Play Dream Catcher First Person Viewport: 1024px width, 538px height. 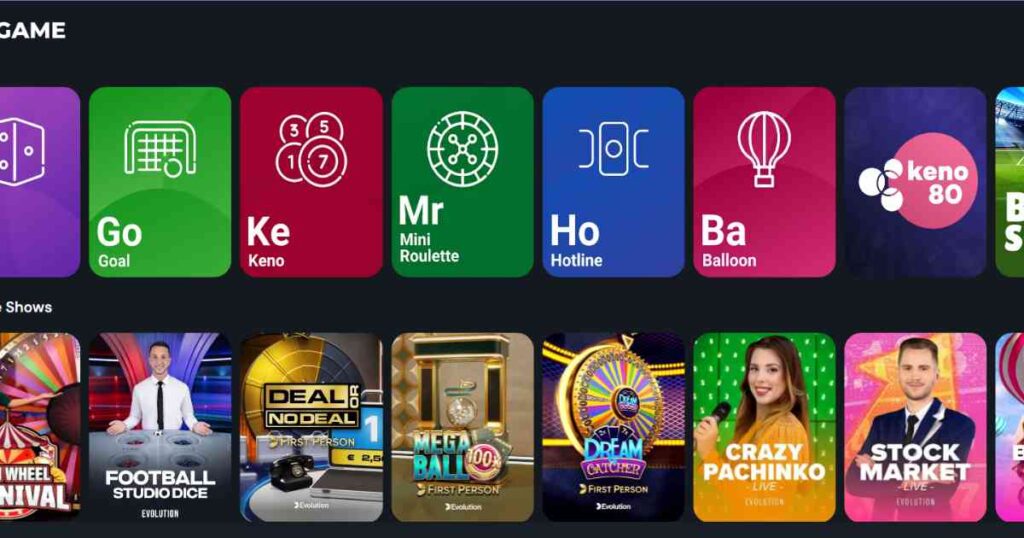tap(613, 427)
